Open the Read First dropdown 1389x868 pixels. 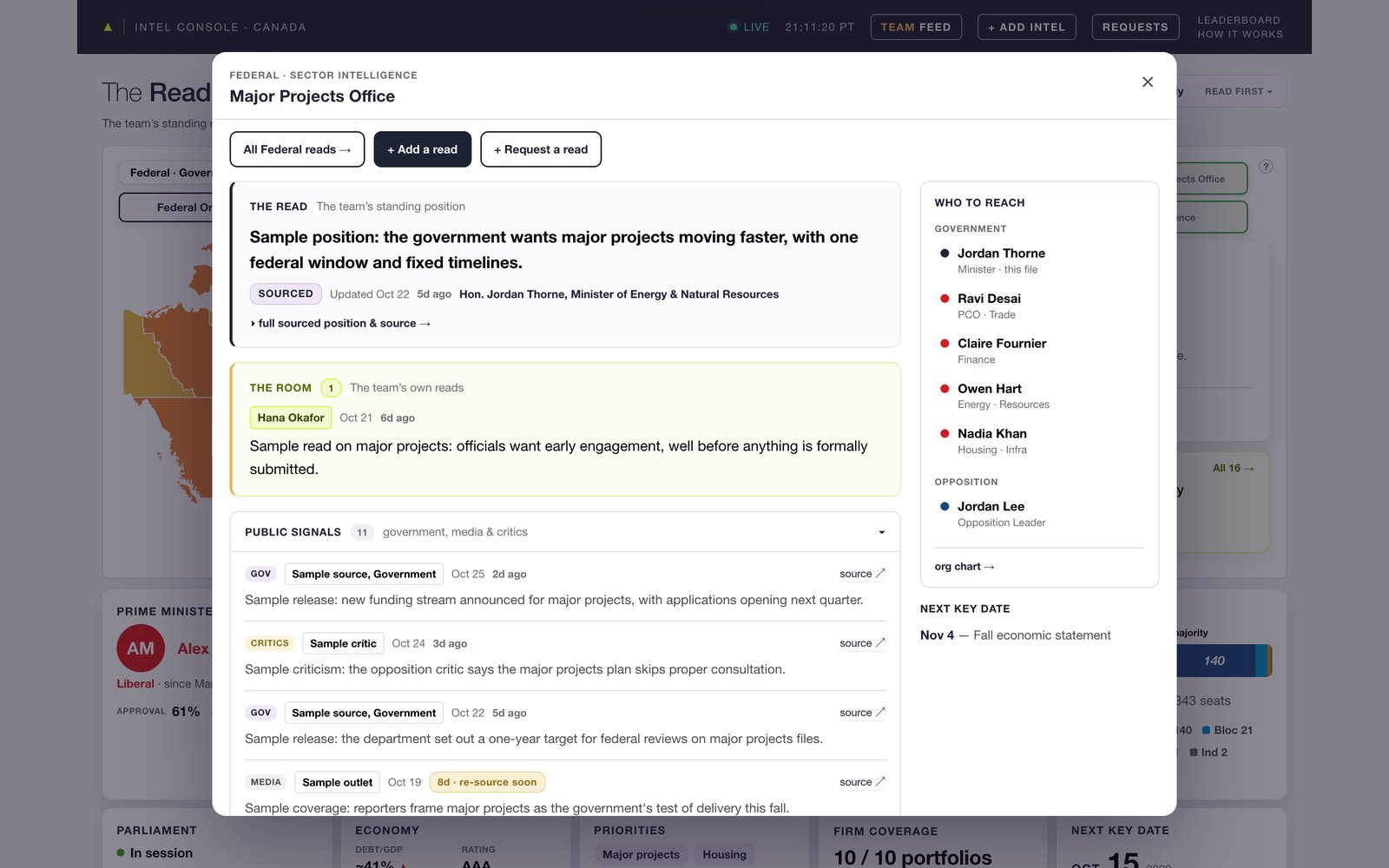(x=1238, y=91)
